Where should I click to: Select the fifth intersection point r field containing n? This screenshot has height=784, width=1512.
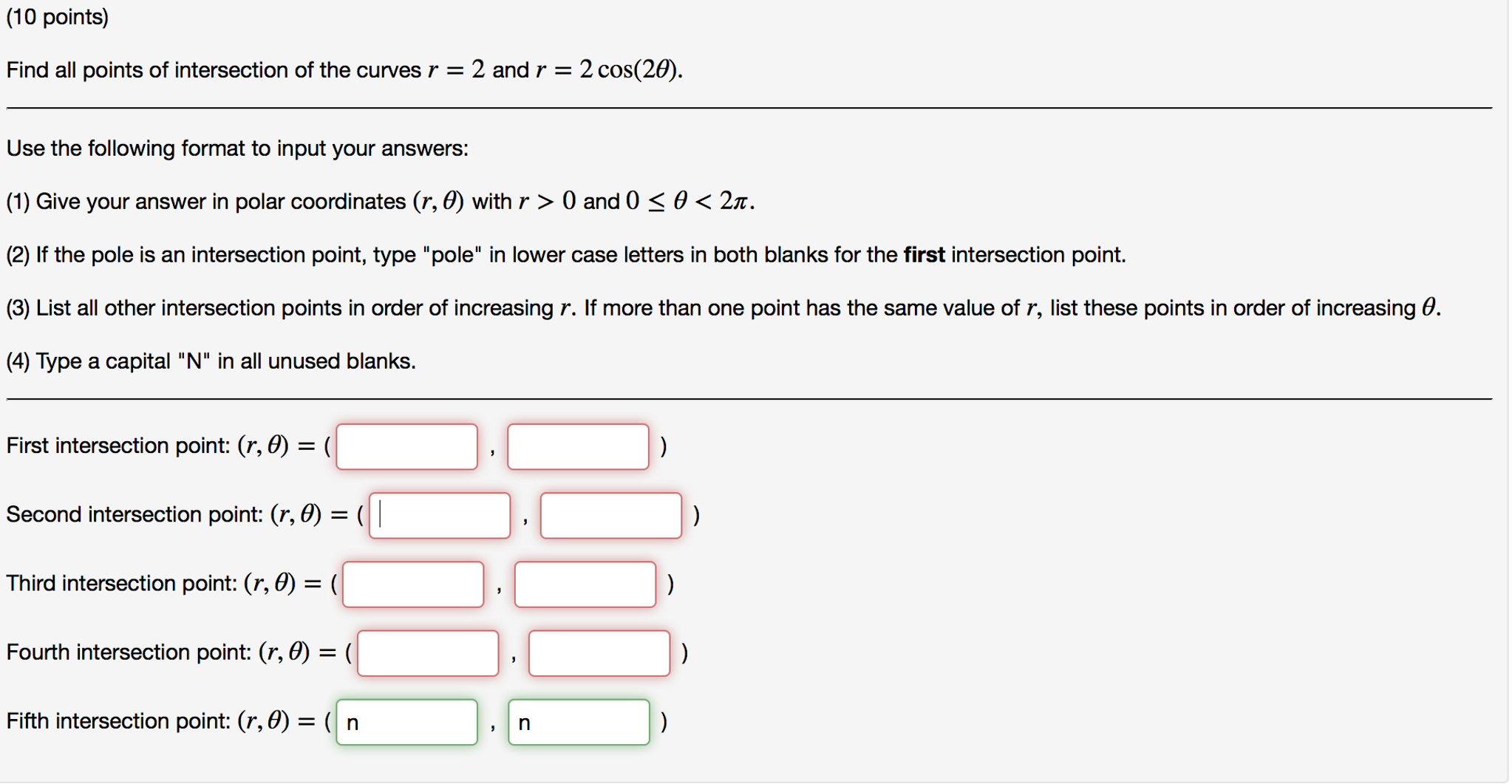406,722
